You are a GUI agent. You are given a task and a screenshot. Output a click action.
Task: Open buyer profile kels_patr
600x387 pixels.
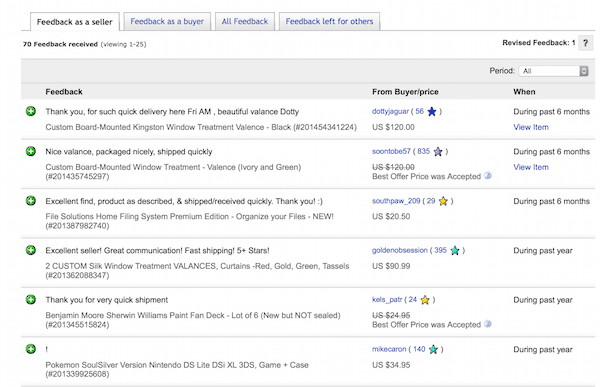[387, 300]
